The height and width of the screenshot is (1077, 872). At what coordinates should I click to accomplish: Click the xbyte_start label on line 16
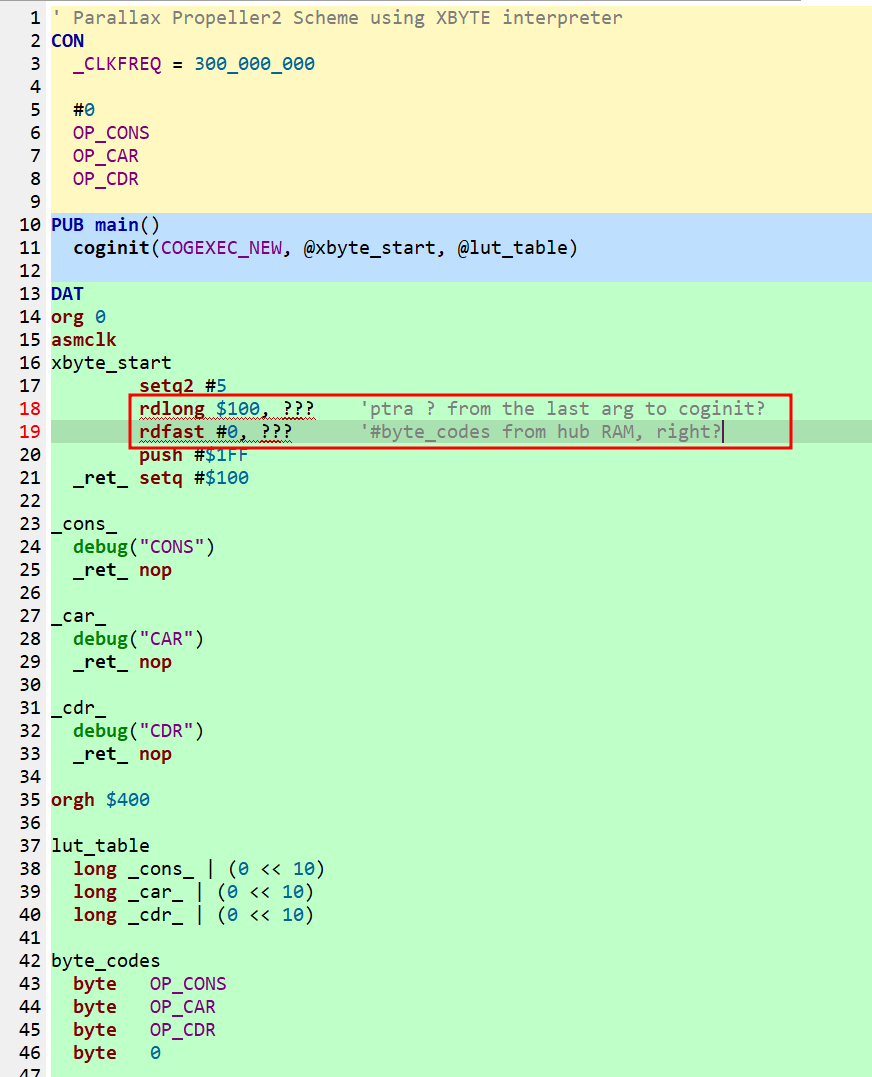[x=111, y=363]
